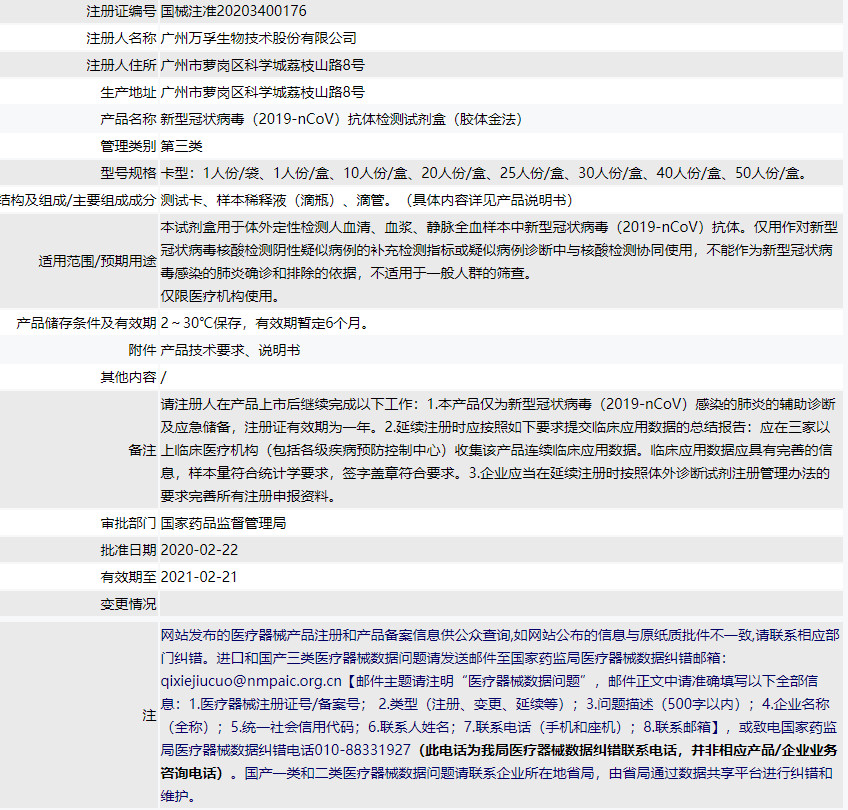
Task: Click registration number 国械注准20203400176
Action: pyautogui.click(x=234, y=11)
